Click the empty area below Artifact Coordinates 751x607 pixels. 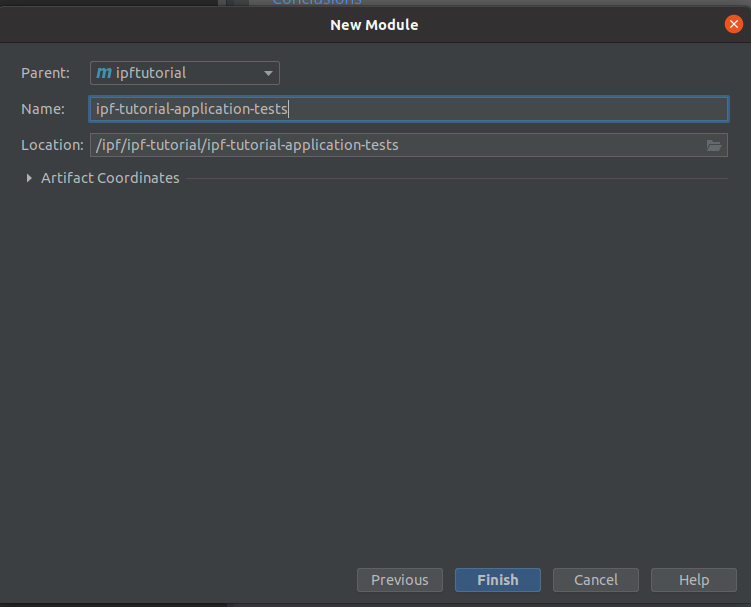pos(375,370)
